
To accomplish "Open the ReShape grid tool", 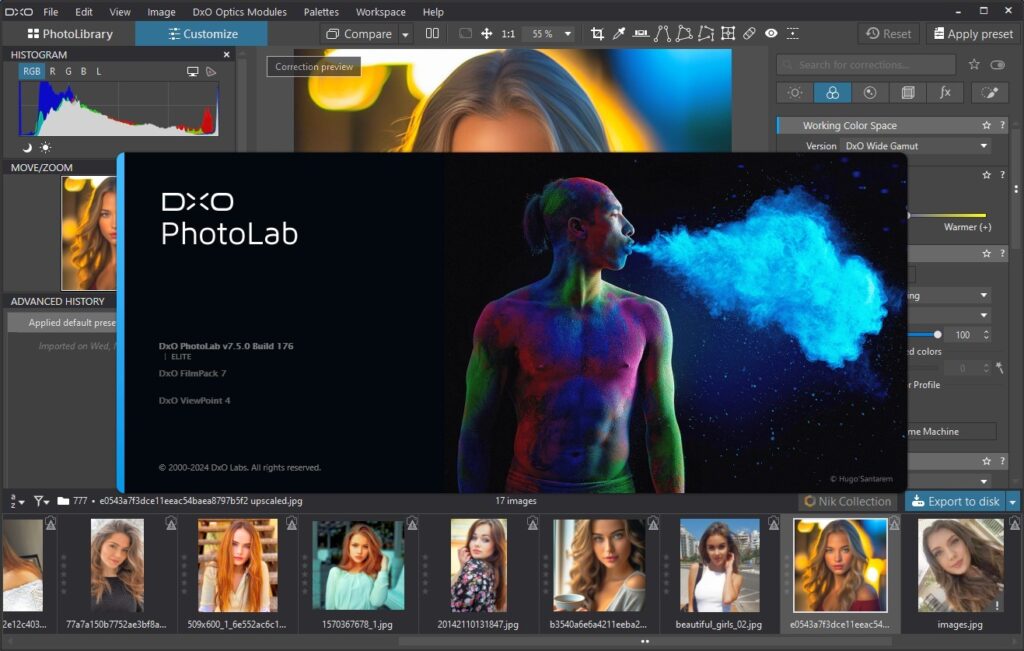I will (728, 34).
